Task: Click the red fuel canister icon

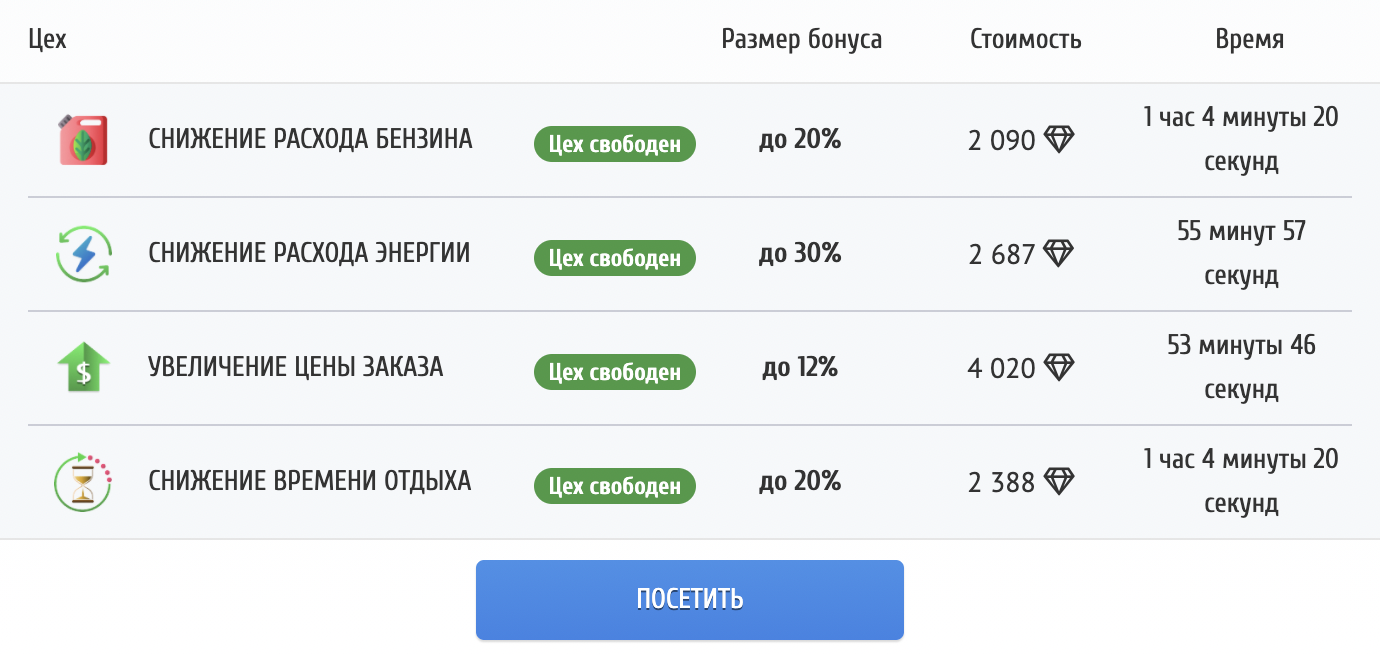Action: point(83,140)
